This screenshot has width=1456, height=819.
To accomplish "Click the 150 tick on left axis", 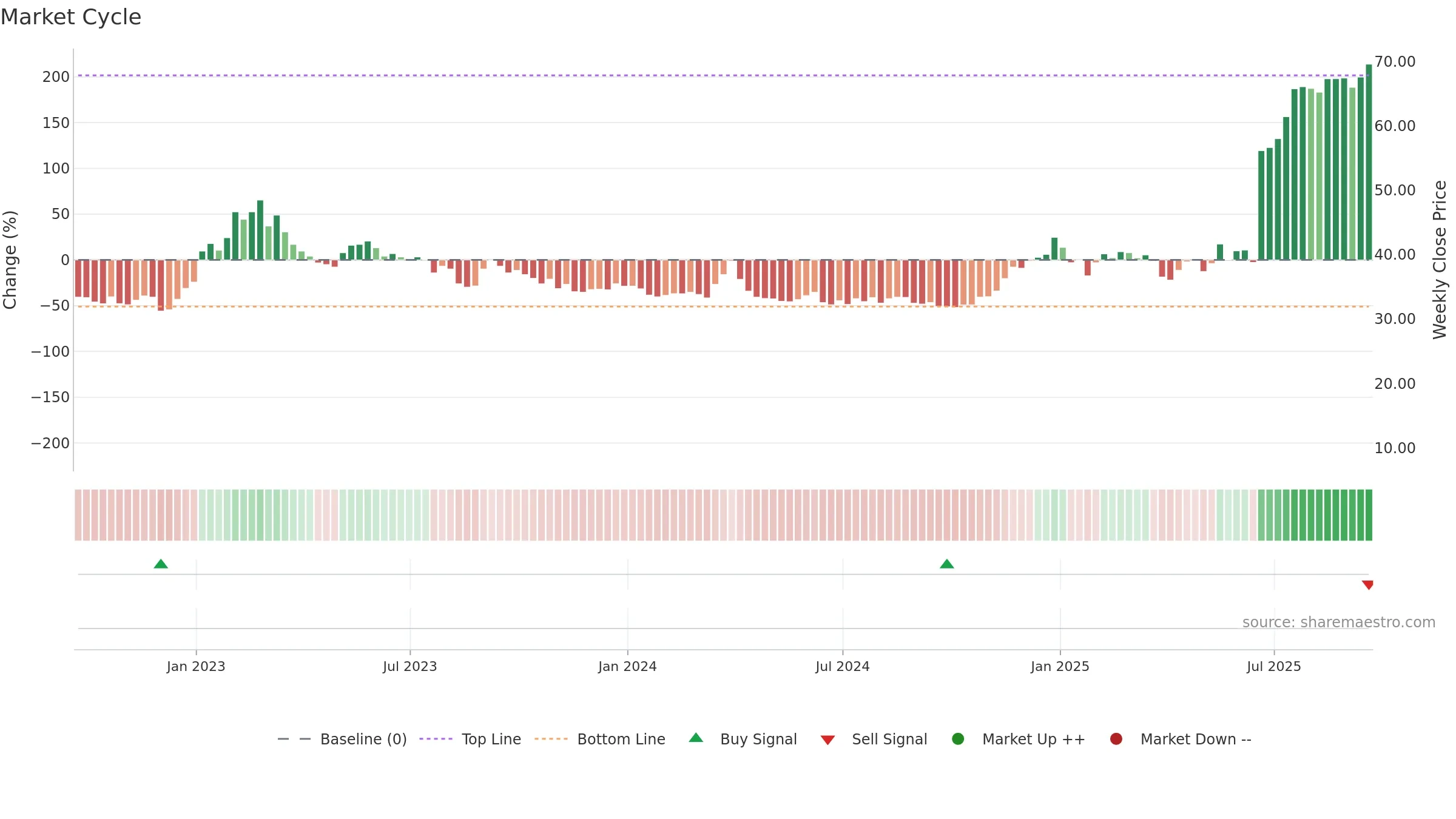I will pyautogui.click(x=56, y=123).
